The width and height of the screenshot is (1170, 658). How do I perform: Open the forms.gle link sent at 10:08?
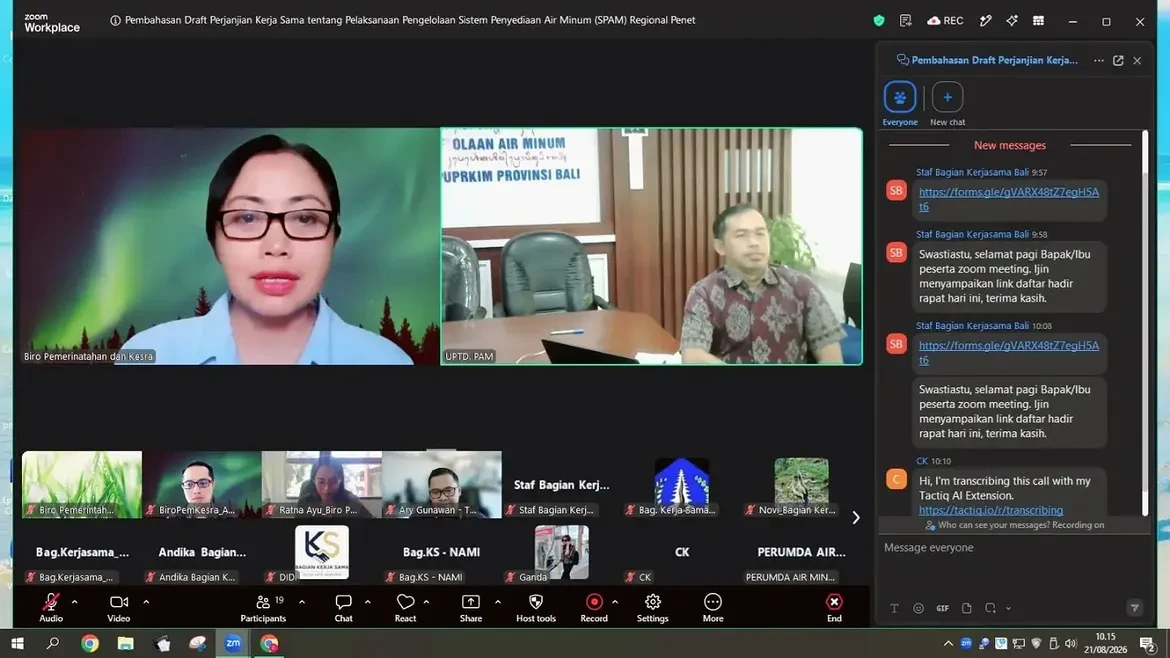(x=1008, y=353)
